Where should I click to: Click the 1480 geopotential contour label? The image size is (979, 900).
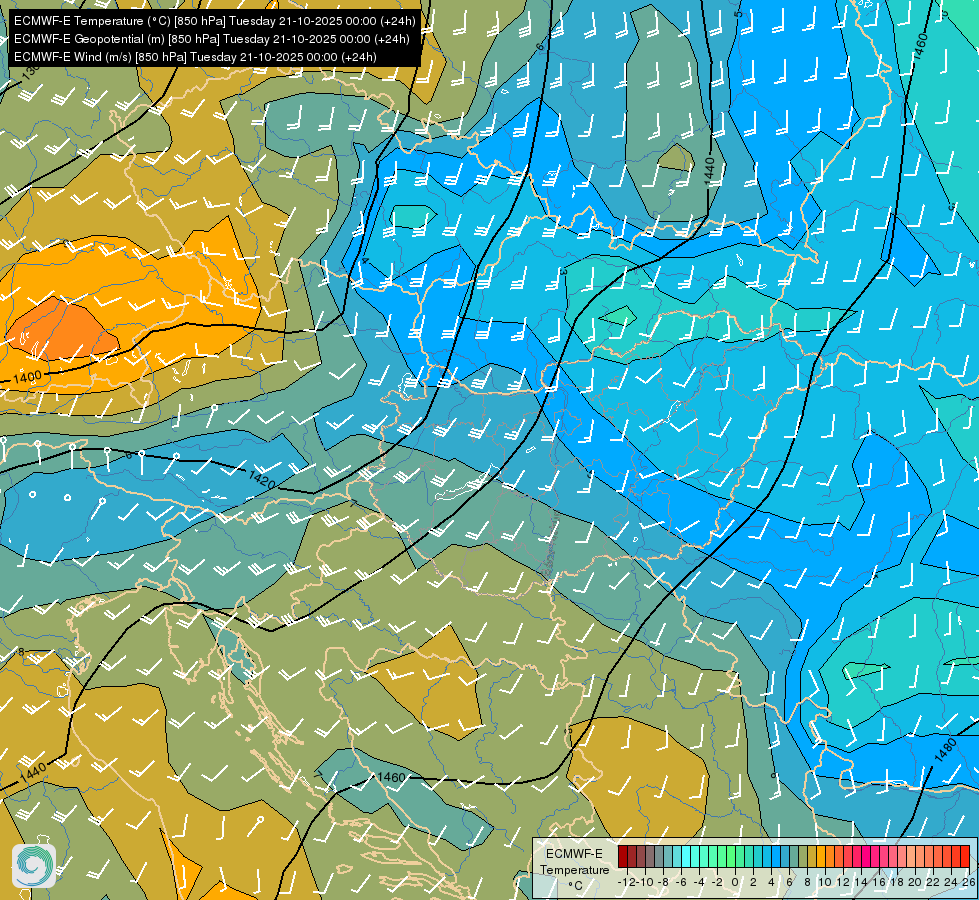pos(945,750)
